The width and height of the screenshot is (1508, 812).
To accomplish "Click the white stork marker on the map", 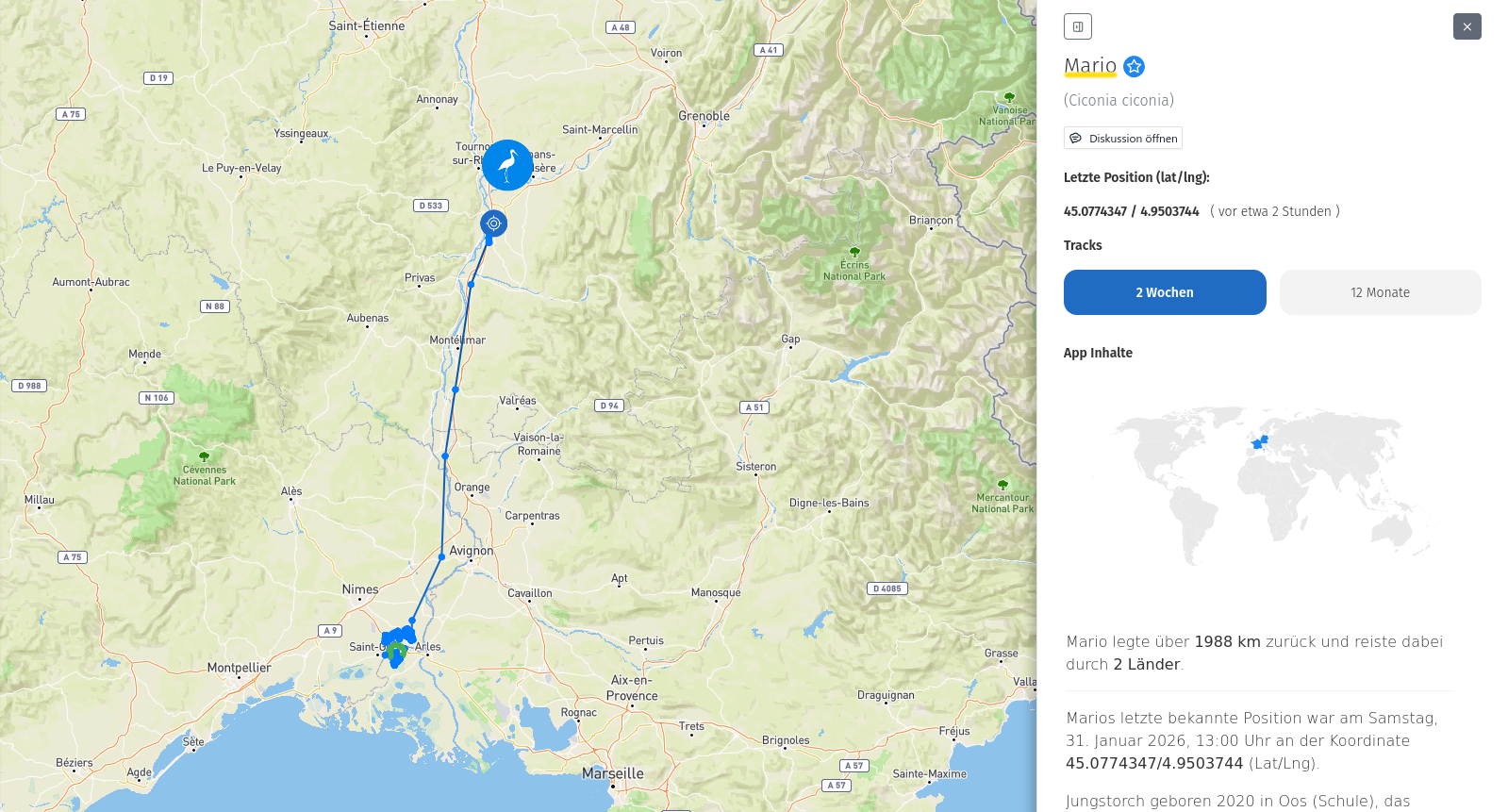I will [507, 165].
